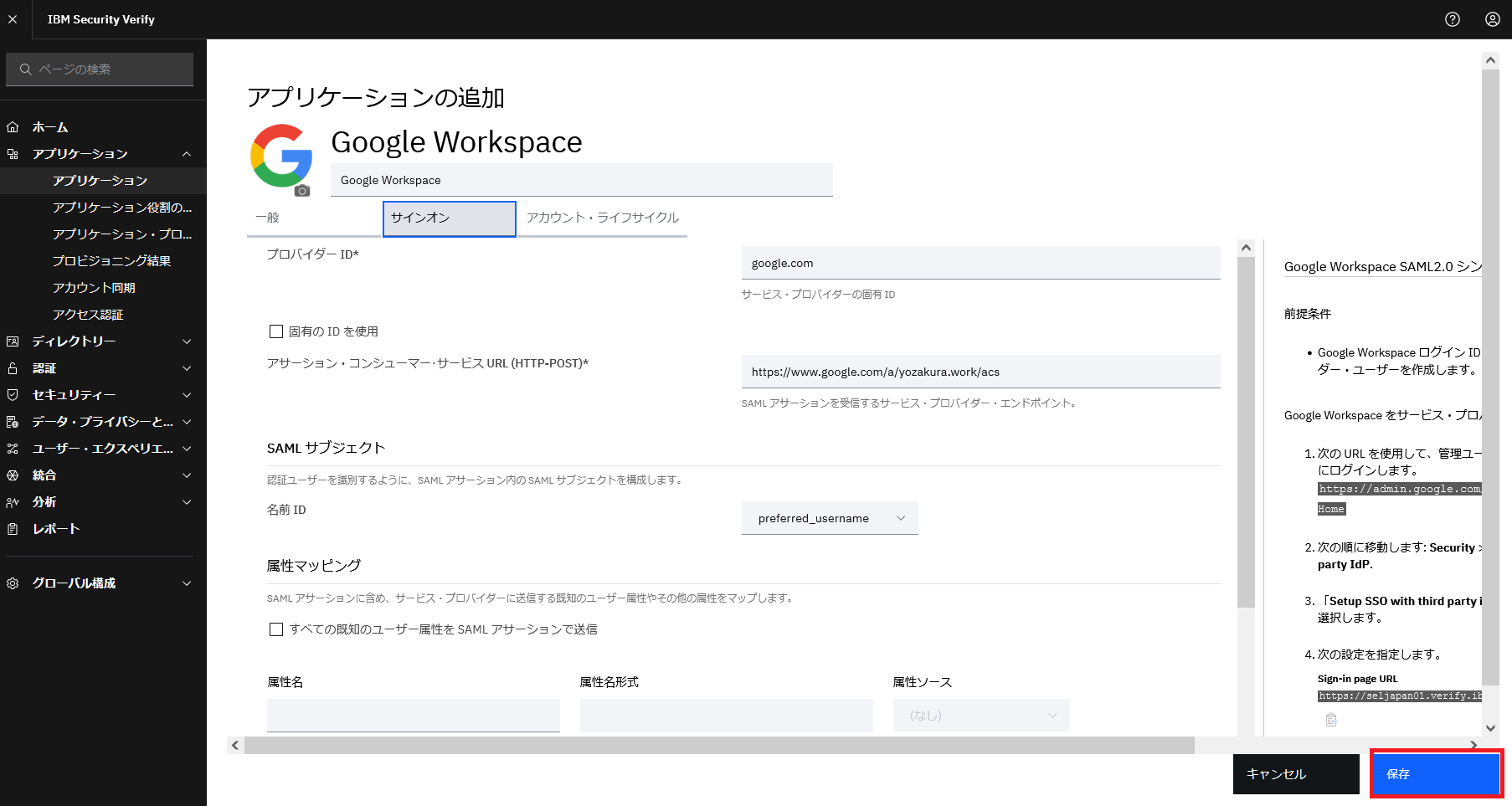Expand the グローバル構成 section

(187, 583)
